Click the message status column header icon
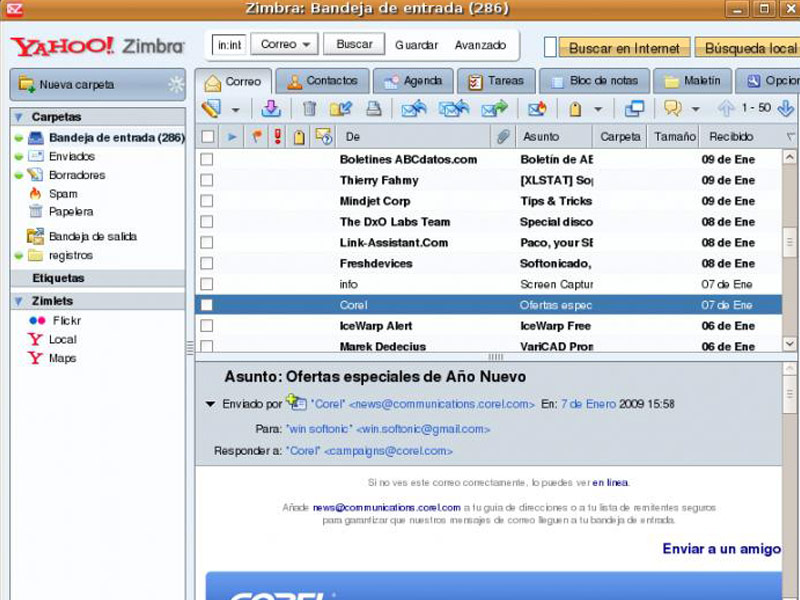This screenshot has height=600, width=800. coord(323,137)
